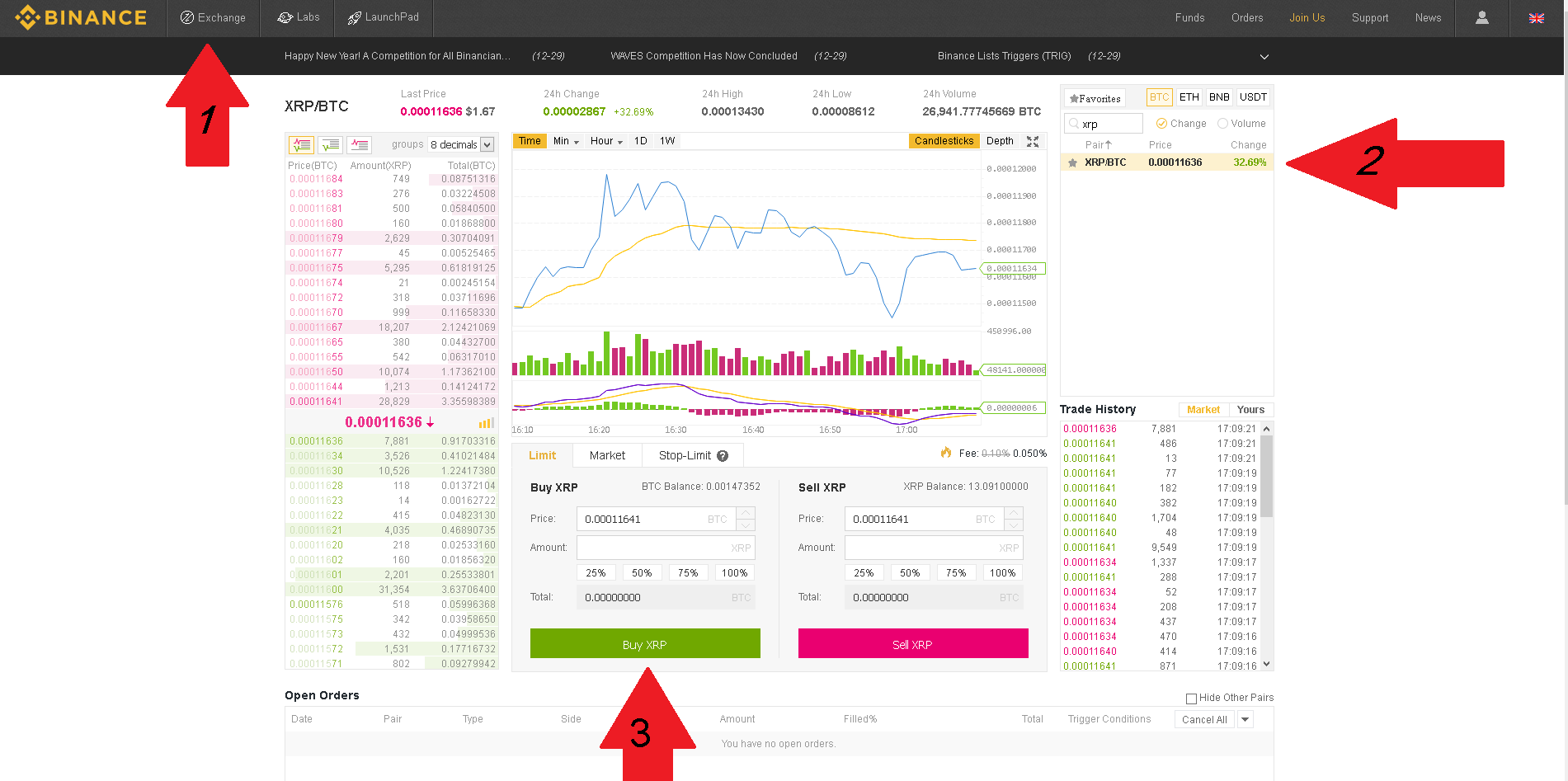Select the ETH market tab
Image resolution: width=1568 pixels, height=781 pixels.
1189,97
